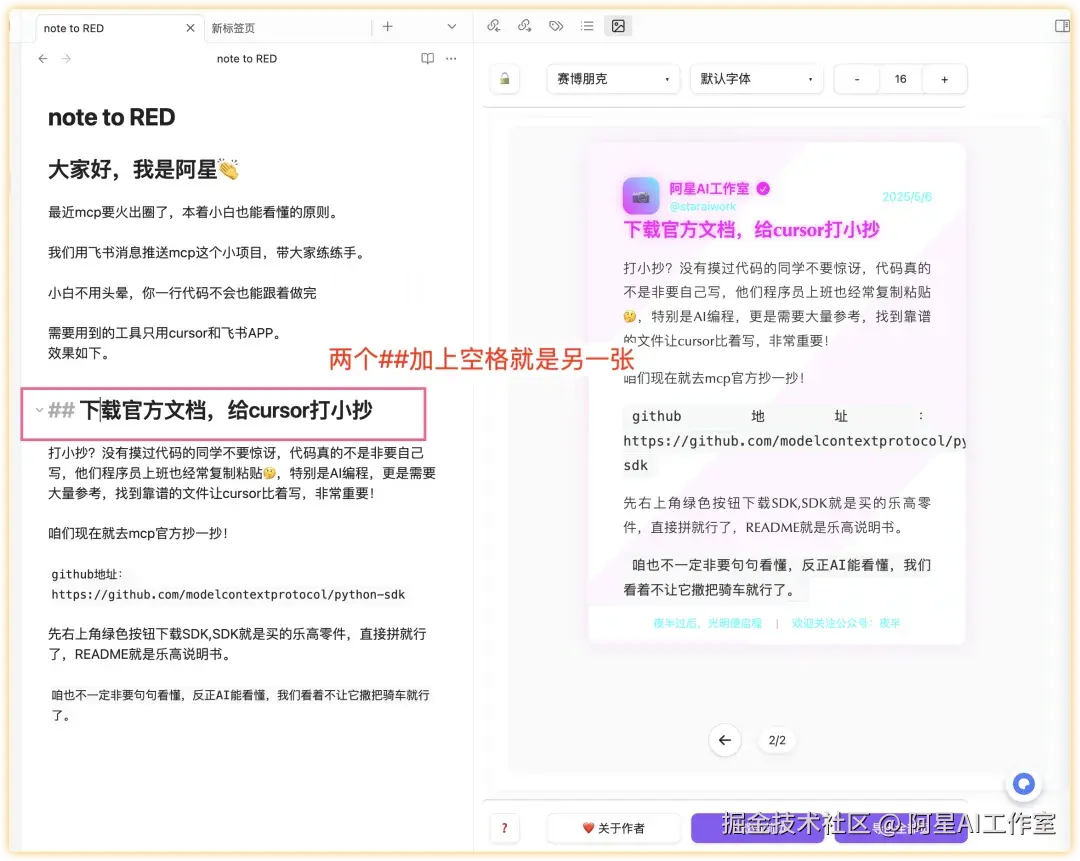The width and height of the screenshot is (1080, 861).
Task: Click the tags icon in the toolbar
Action: click(x=556, y=27)
